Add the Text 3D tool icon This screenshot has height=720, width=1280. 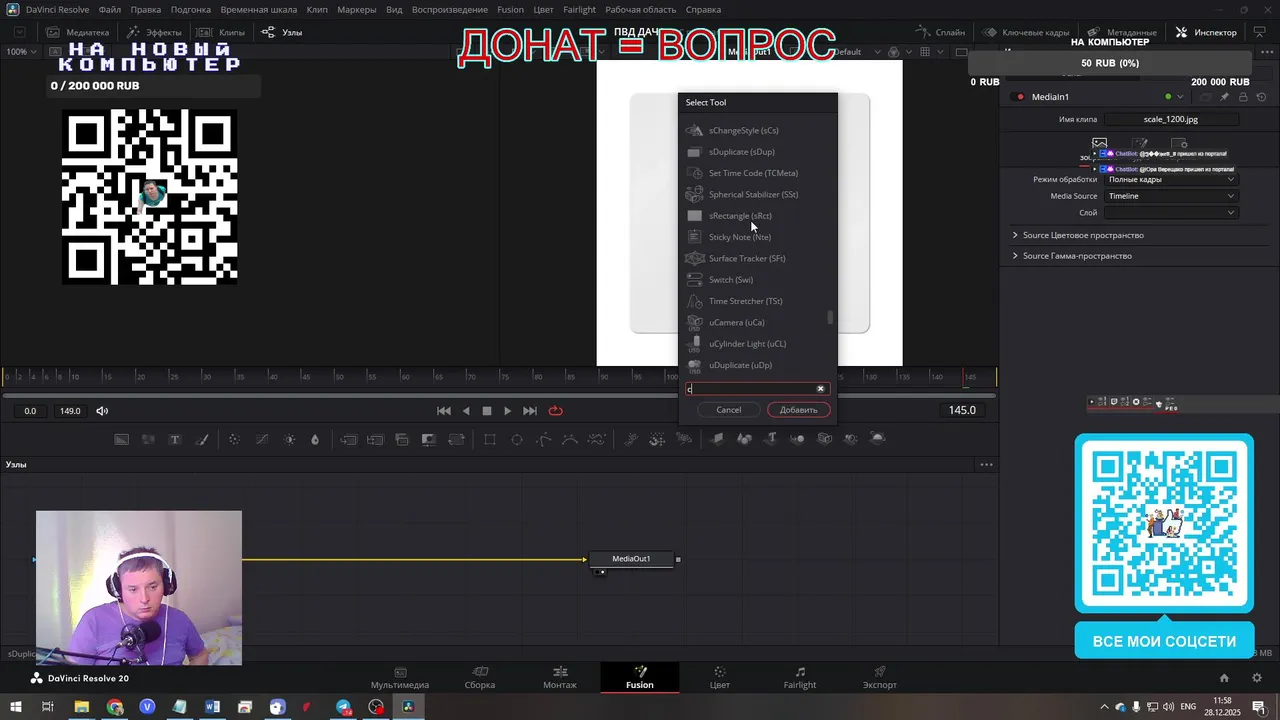(x=771, y=439)
